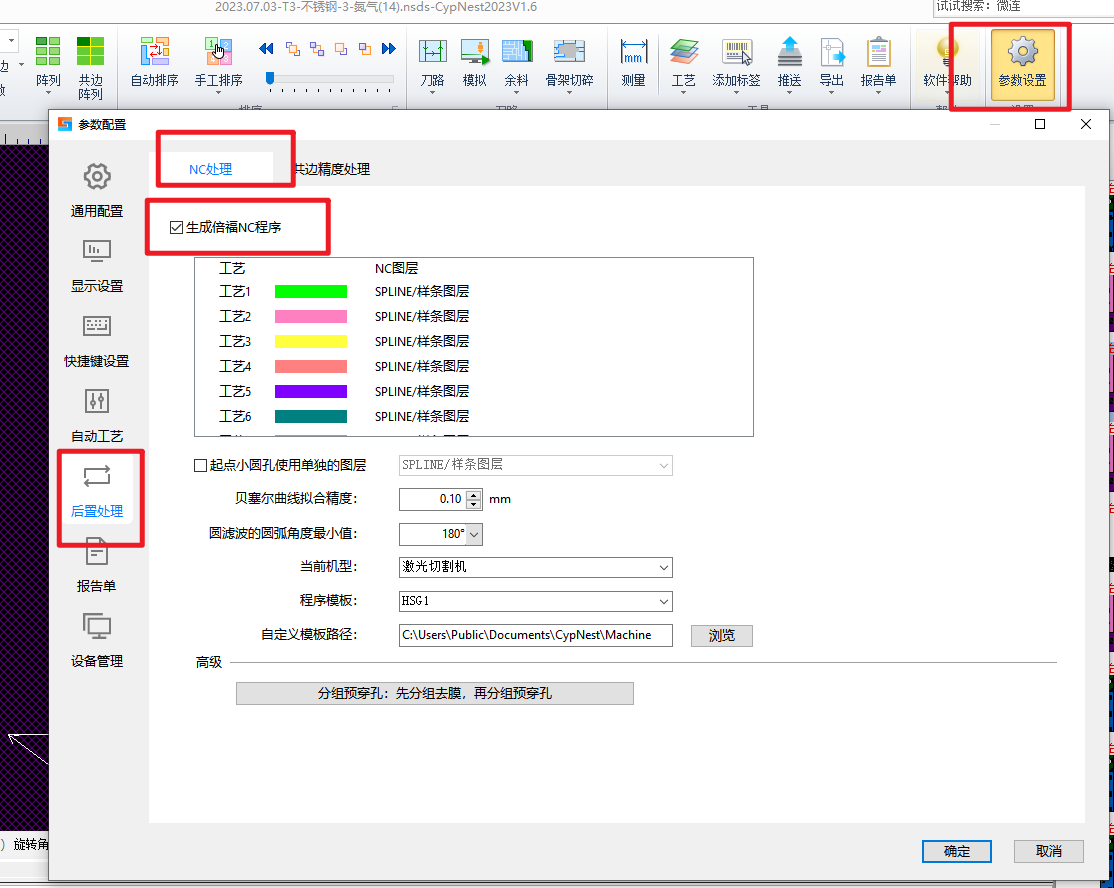Image resolution: width=1114 pixels, height=888 pixels.
Task: Click the 工艺4 SPLINE/样条图层 cell
Action: coord(422,367)
